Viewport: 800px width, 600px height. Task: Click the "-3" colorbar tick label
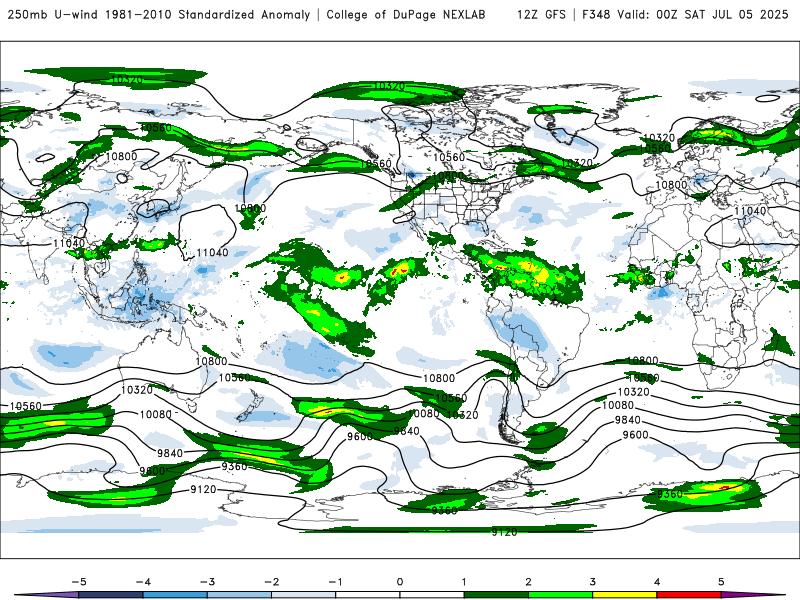(x=207, y=582)
